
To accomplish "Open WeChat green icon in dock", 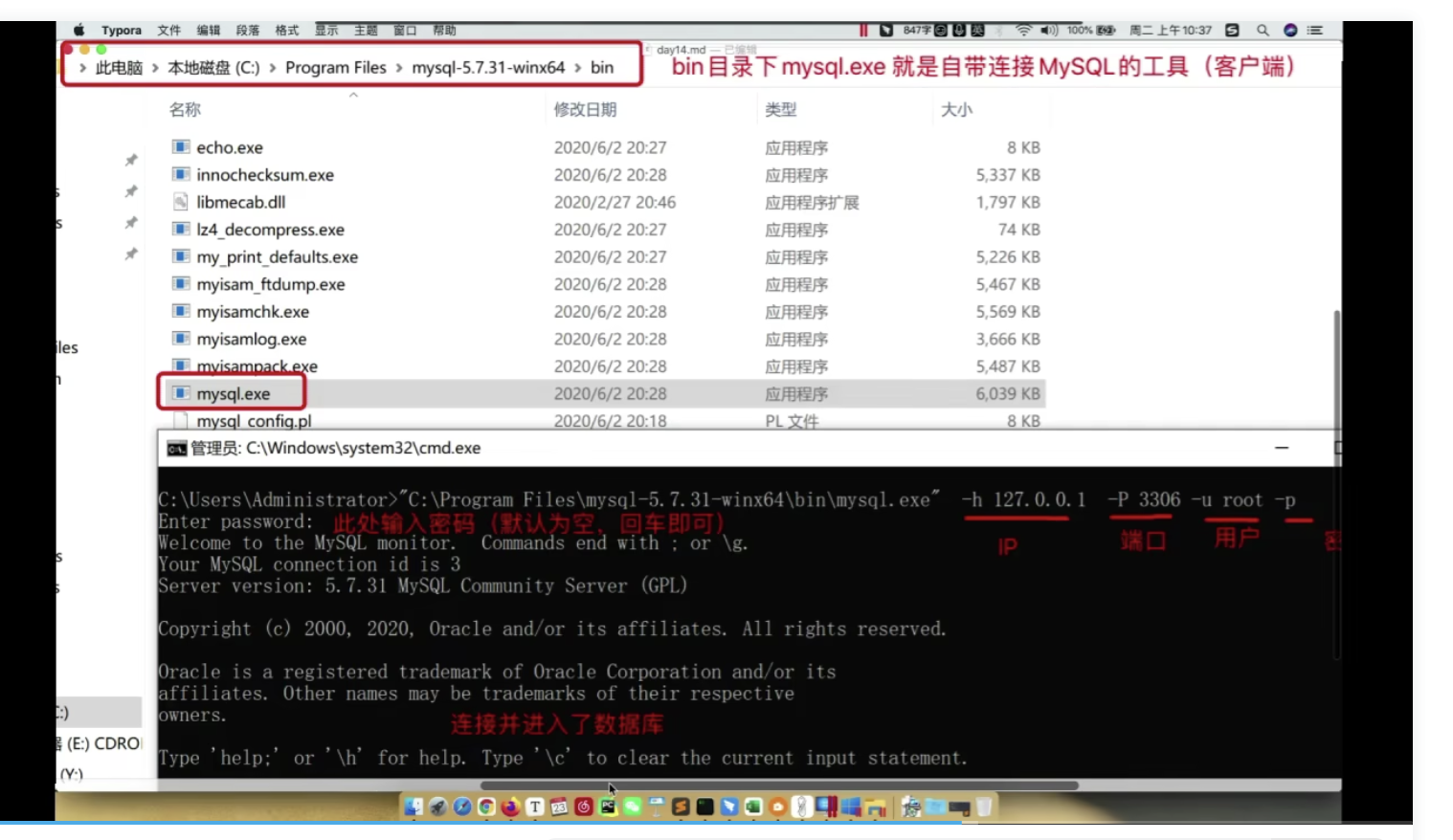I will pyautogui.click(x=632, y=807).
